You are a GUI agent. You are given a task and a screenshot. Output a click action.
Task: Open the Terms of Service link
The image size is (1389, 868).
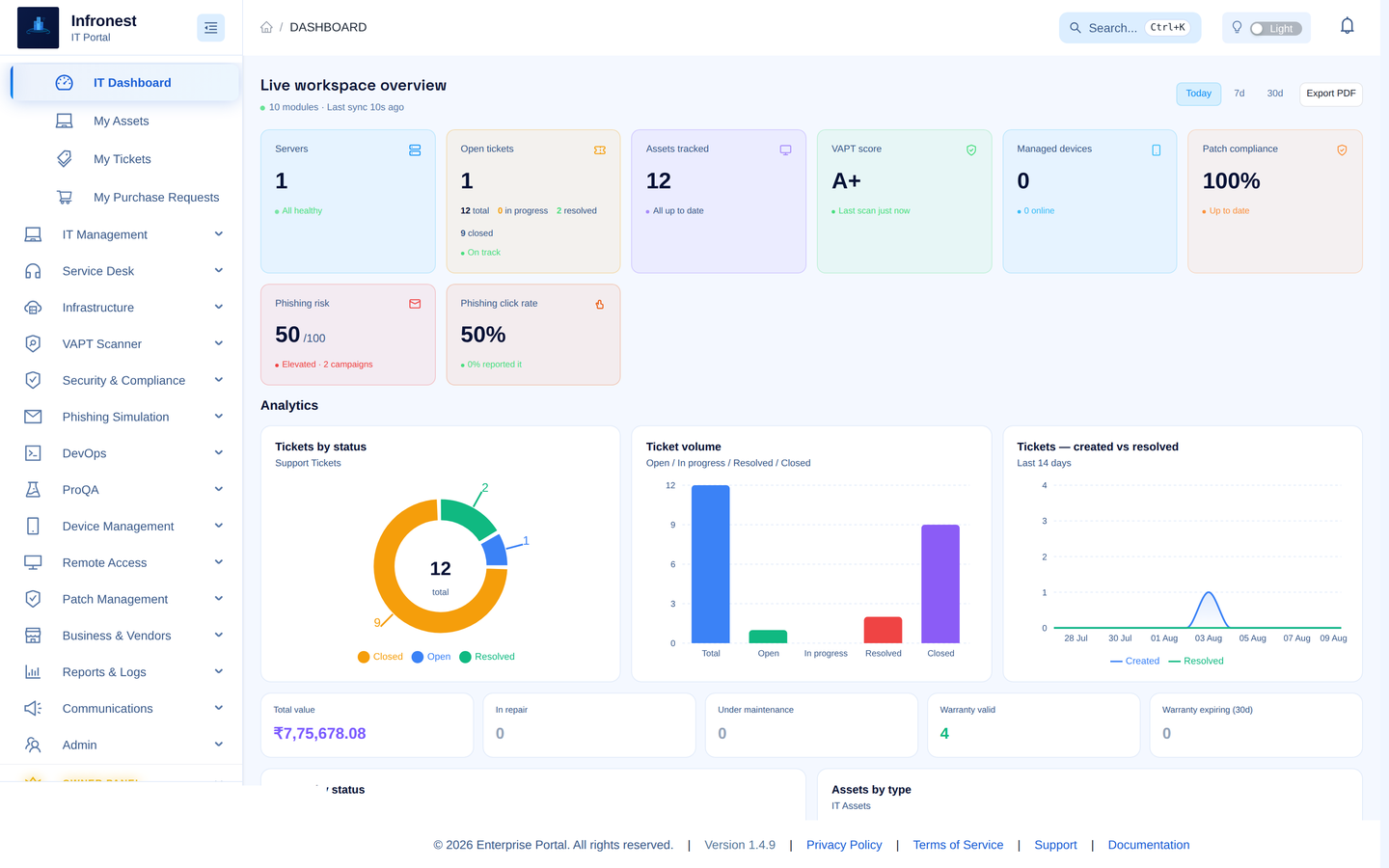point(958,845)
